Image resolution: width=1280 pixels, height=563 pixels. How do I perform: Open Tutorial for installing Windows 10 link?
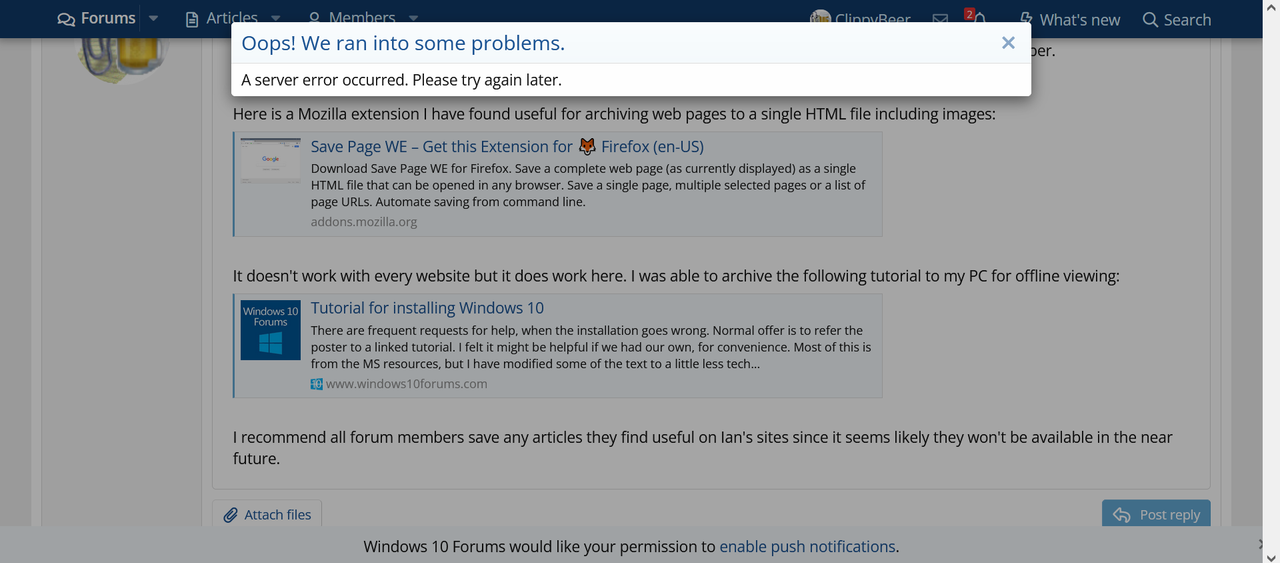(427, 308)
